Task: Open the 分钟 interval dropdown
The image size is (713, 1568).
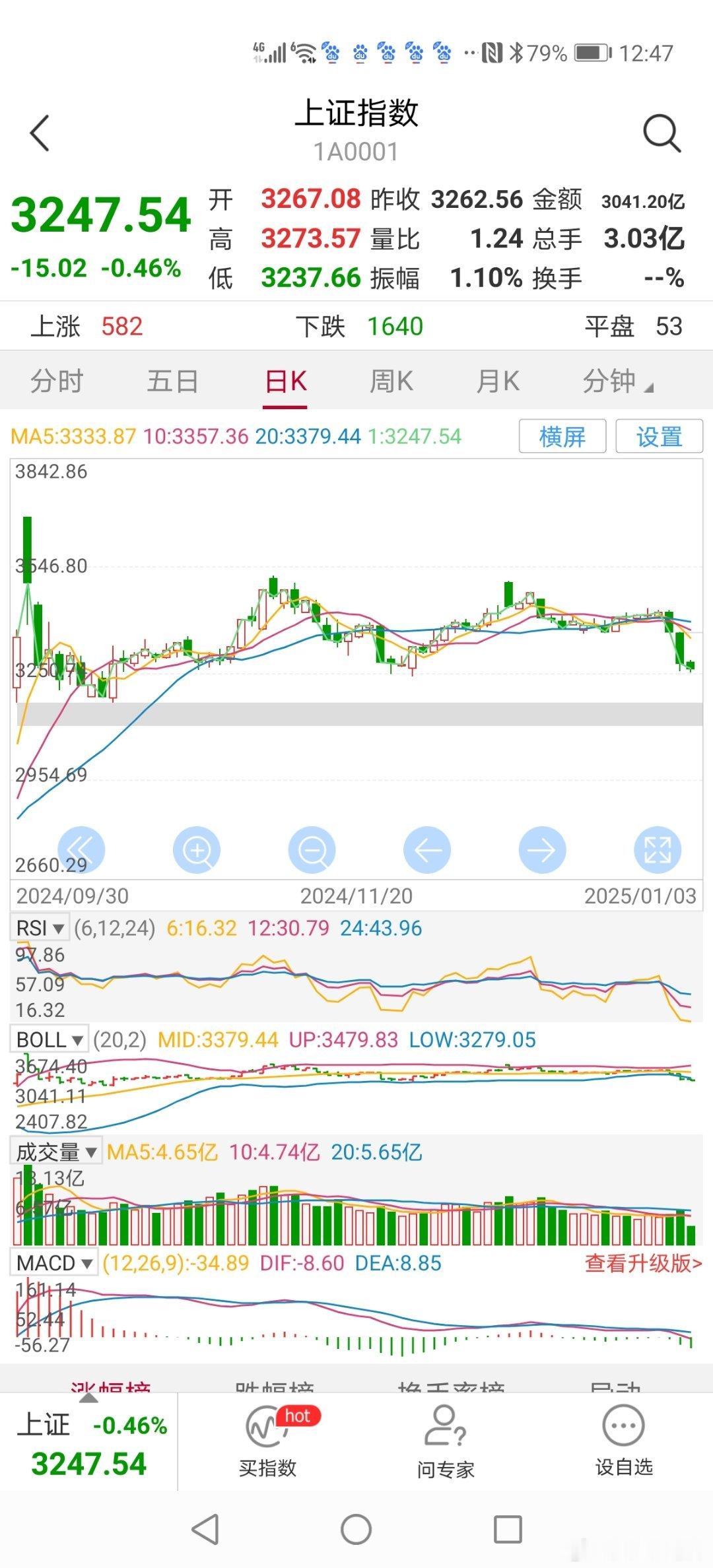Action: (x=617, y=381)
